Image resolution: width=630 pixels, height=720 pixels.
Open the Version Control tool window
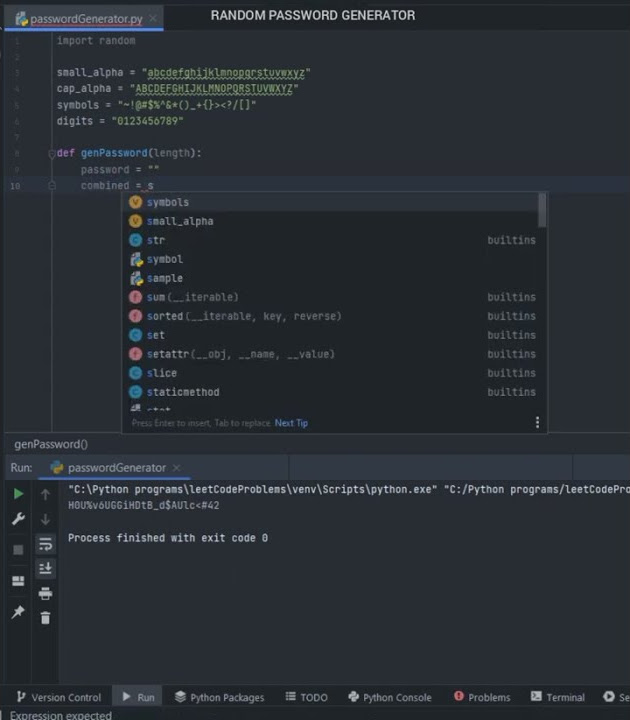tap(58, 697)
